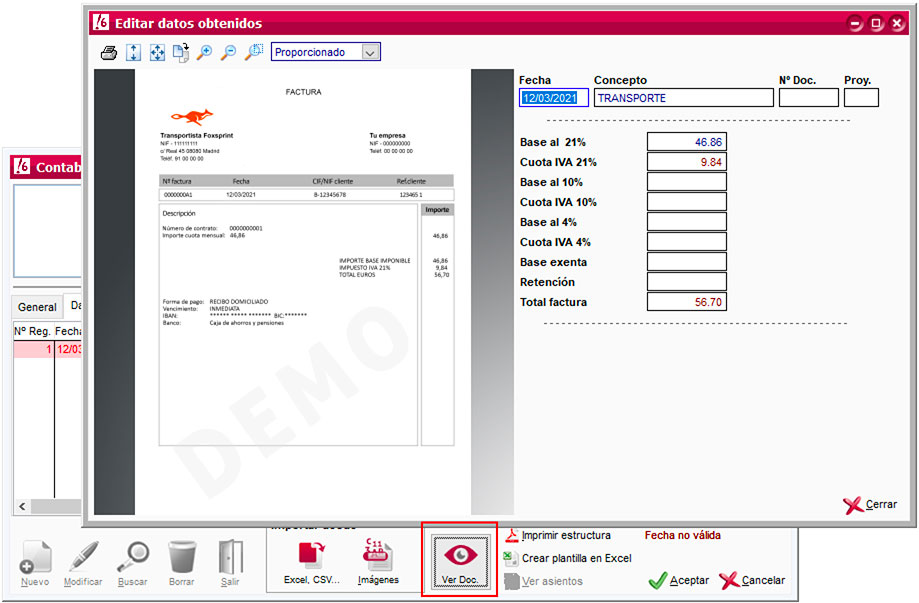The height and width of the screenshot is (603, 919).
Task: Click the zoom to selection magnifier icon
Action: click(254, 52)
